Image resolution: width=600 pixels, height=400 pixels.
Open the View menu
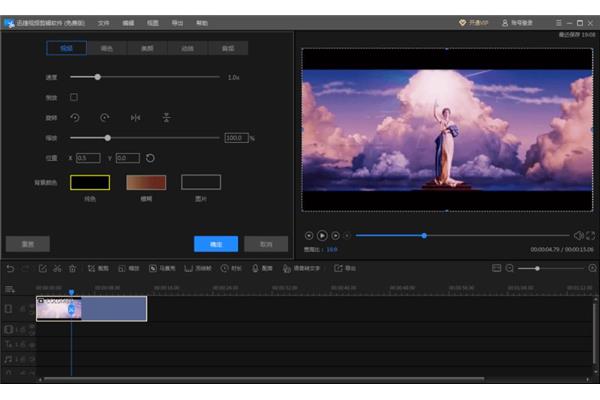coord(153,23)
